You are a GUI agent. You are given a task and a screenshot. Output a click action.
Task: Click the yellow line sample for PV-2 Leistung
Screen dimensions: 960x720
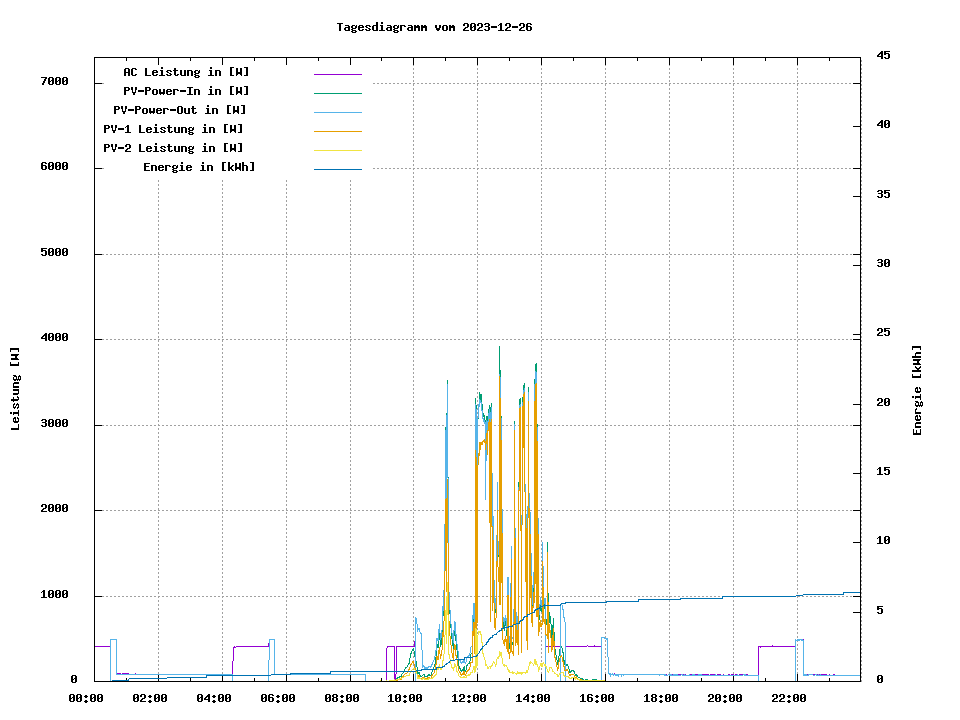[337, 150]
